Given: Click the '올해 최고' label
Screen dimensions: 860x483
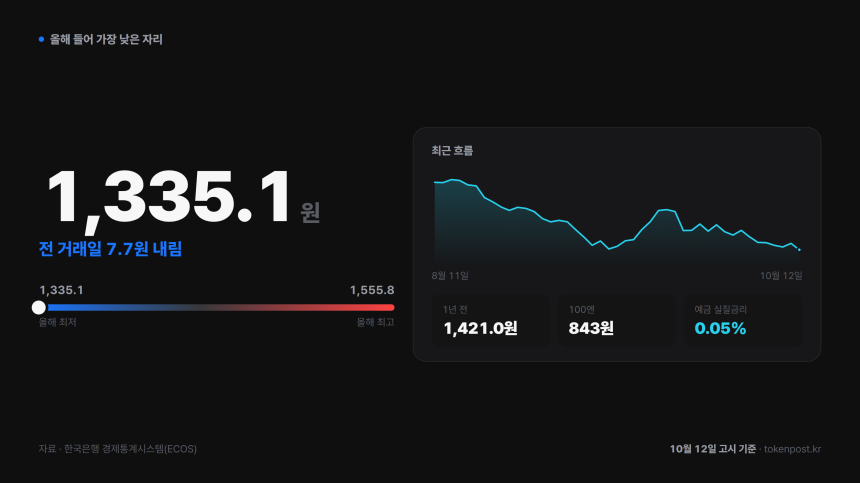Looking at the screenshot, I should pyautogui.click(x=375, y=322).
